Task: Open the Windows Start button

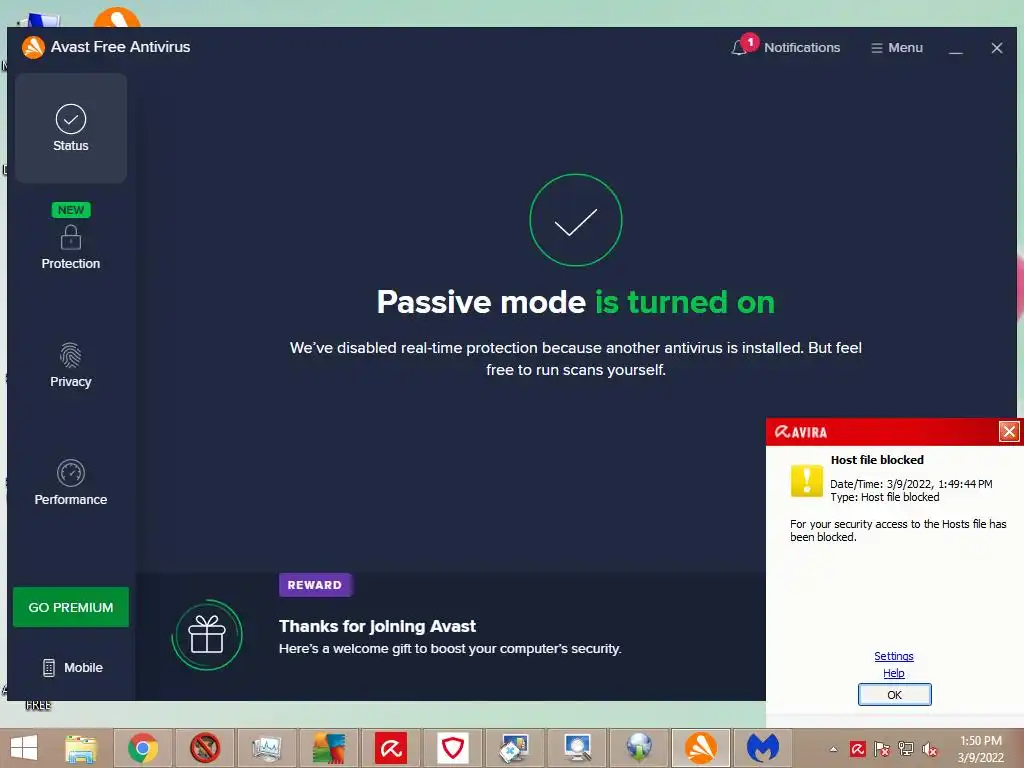Action: (24, 748)
